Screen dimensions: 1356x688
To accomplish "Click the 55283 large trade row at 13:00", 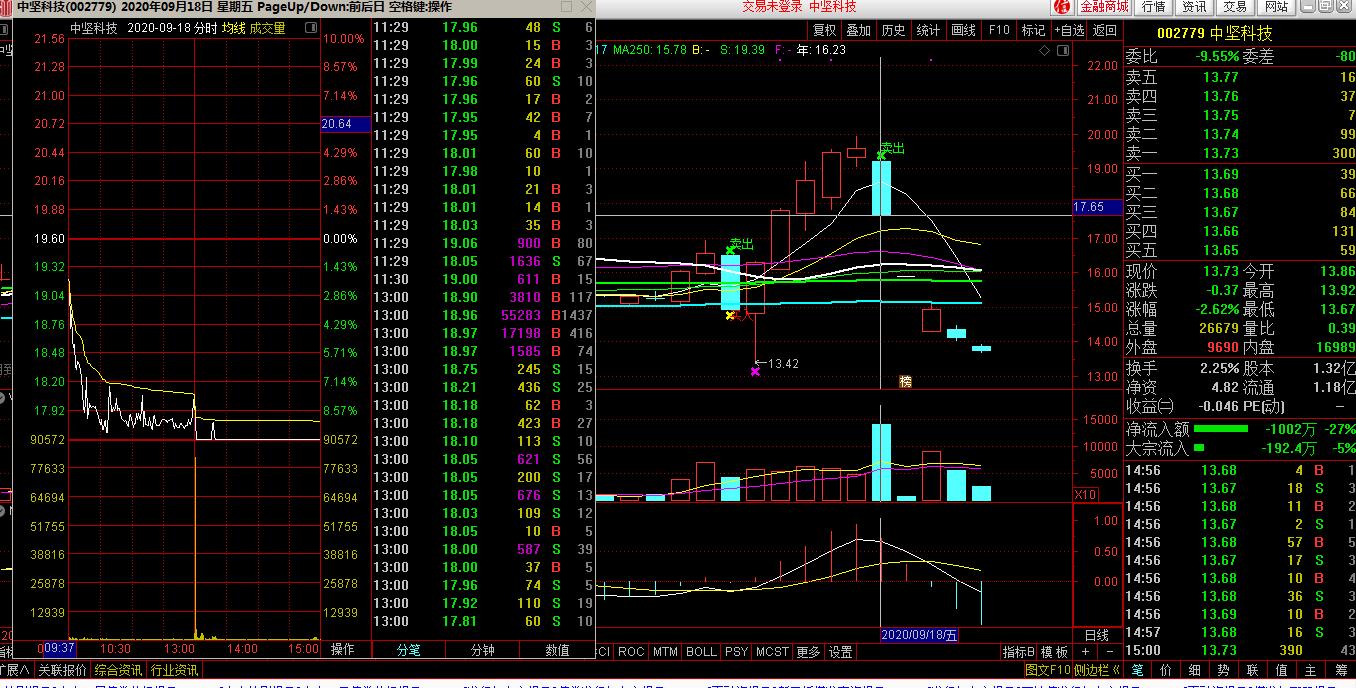I will pos(483,315).
